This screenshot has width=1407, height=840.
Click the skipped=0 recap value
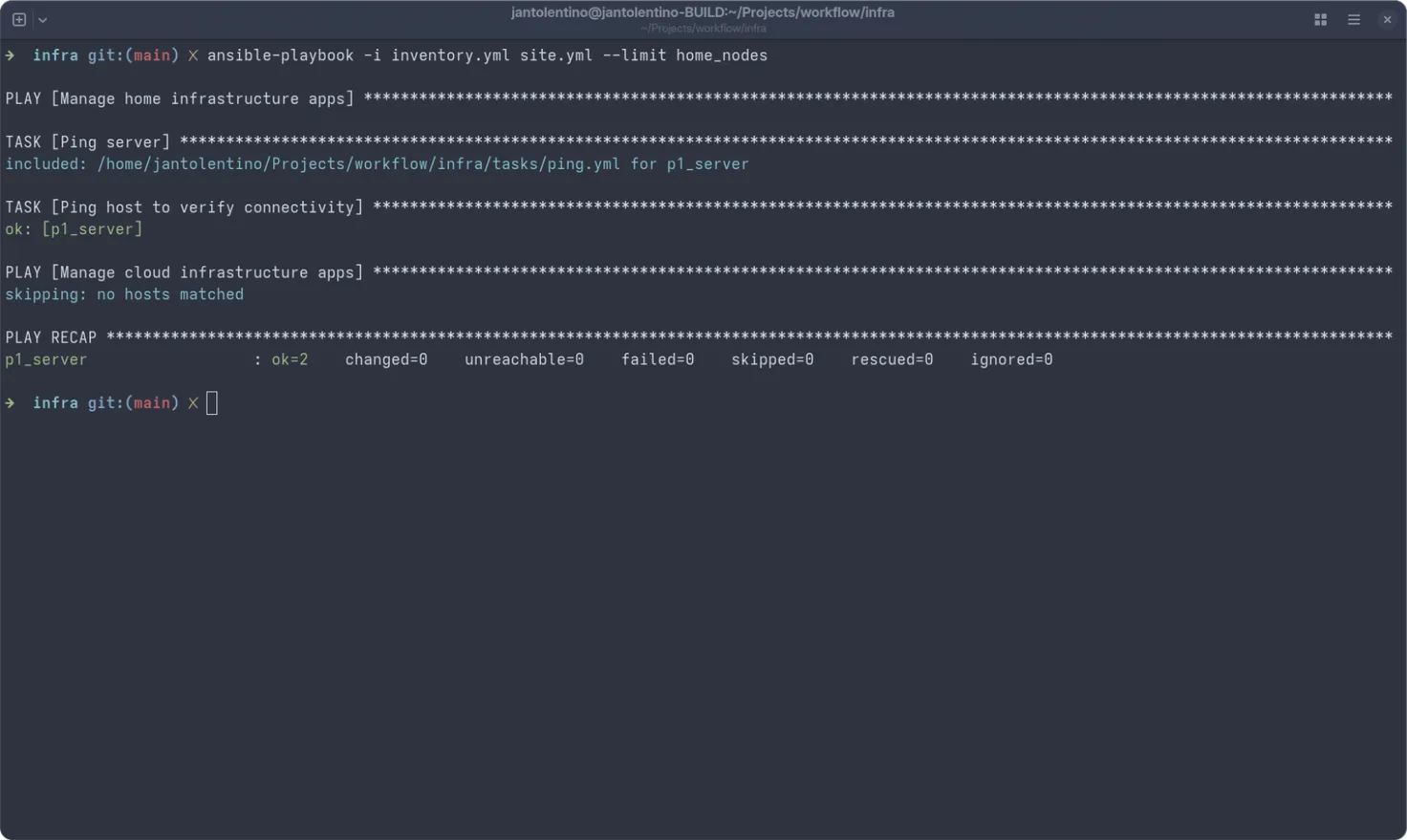[772, 359]
